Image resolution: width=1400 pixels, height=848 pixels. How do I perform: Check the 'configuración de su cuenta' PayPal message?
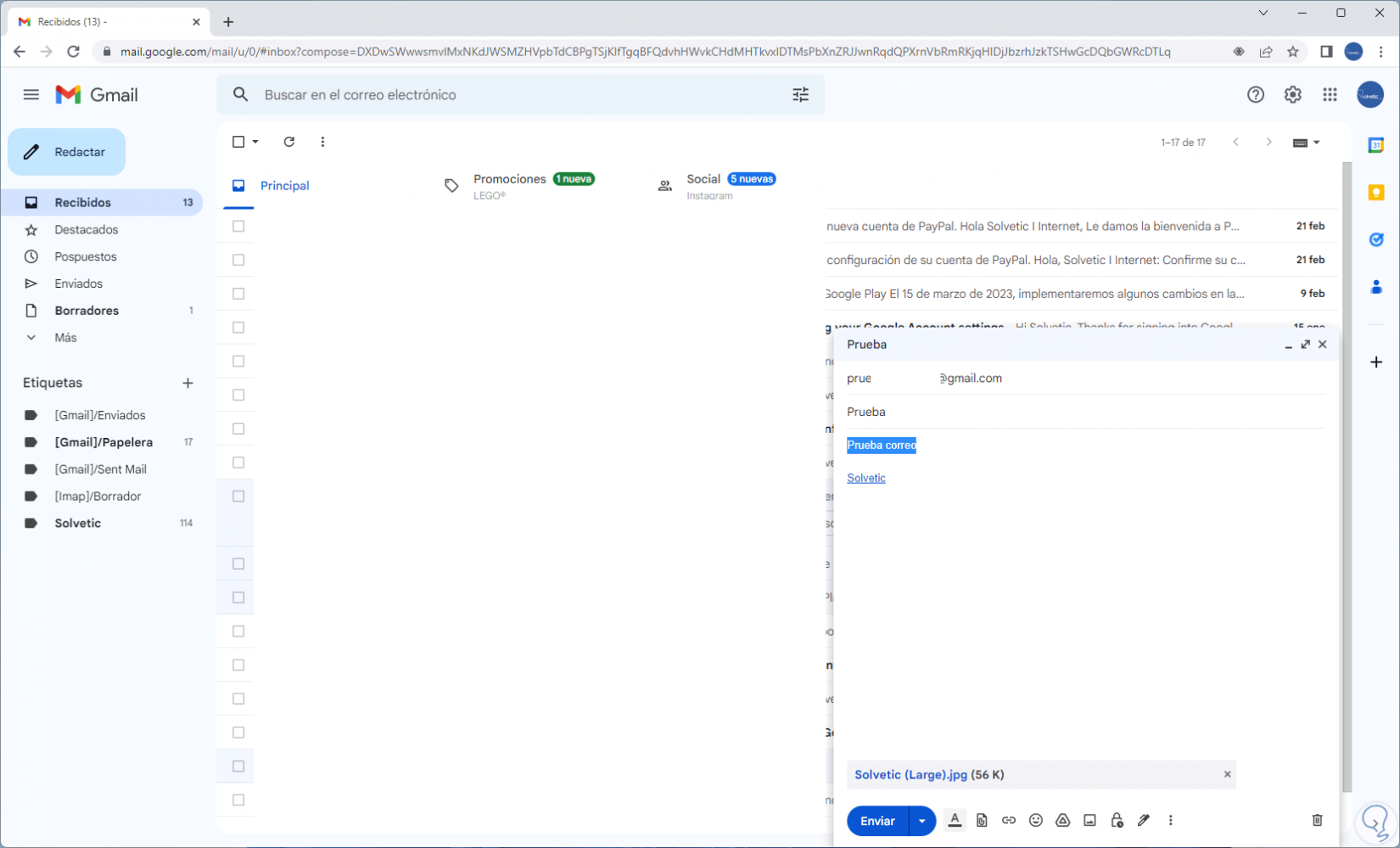coord(238,260)
